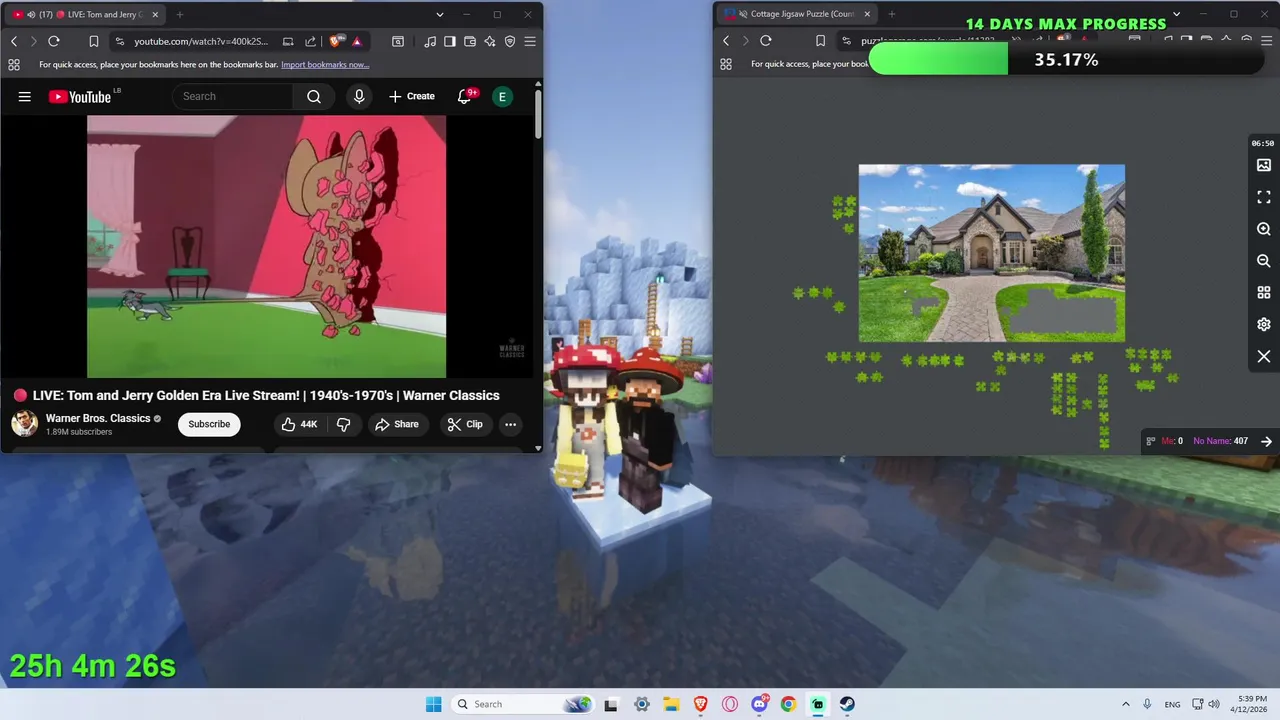Zoom in on the jigsaw puzzle
The width and height of the screenshot is (1280, 720).
coord(1264,229)
